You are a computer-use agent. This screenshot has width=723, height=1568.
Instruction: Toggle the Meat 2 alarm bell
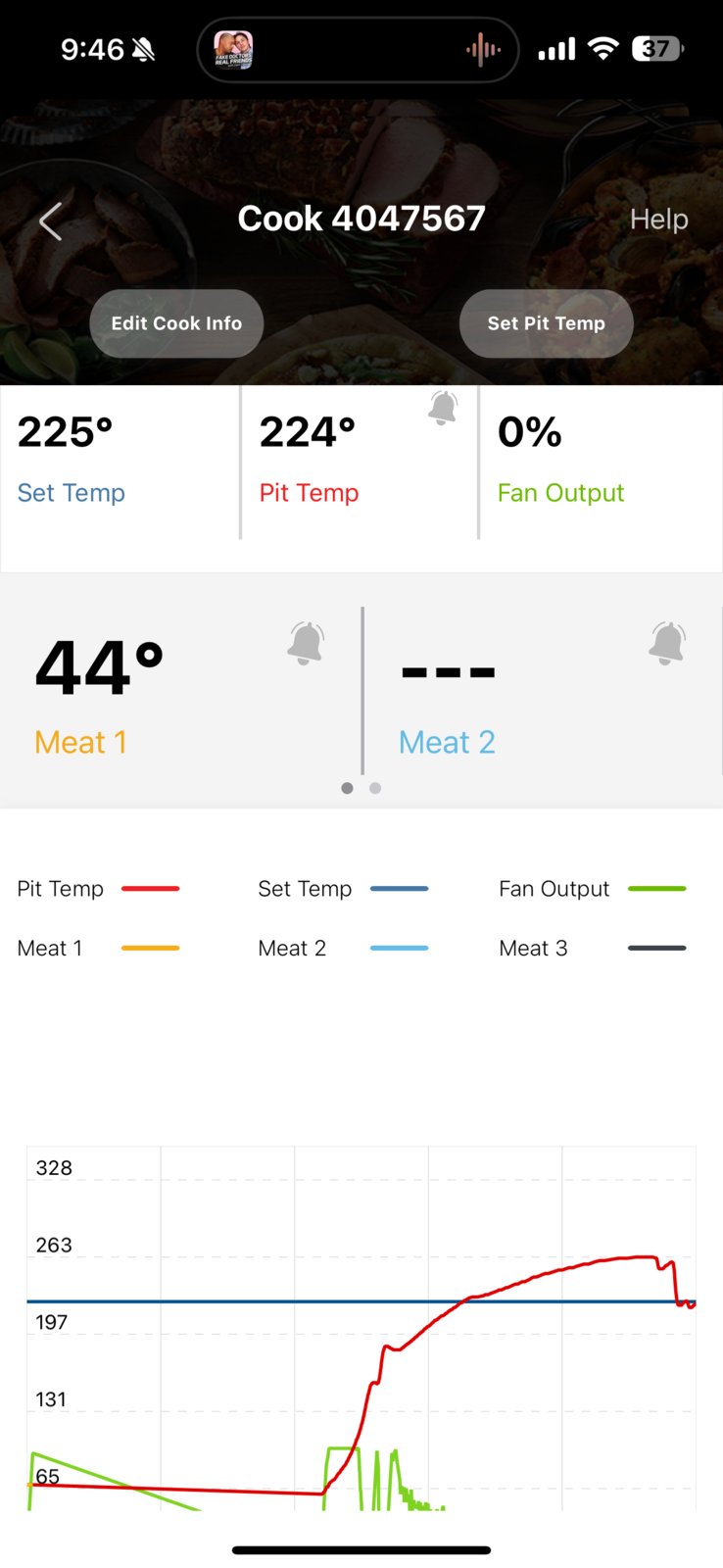pyautogui.click(x=666, y=643)
